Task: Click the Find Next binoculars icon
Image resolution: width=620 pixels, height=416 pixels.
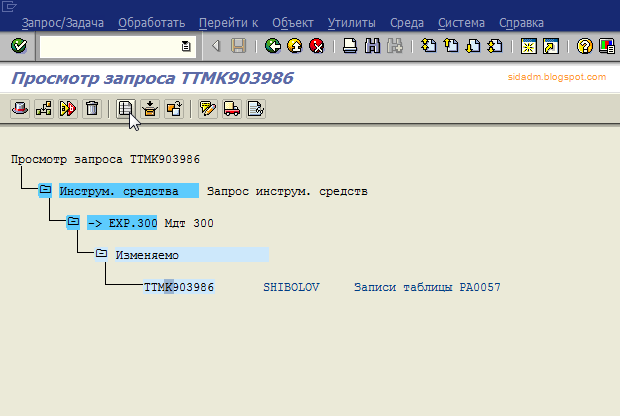Action: click(395, 46)
